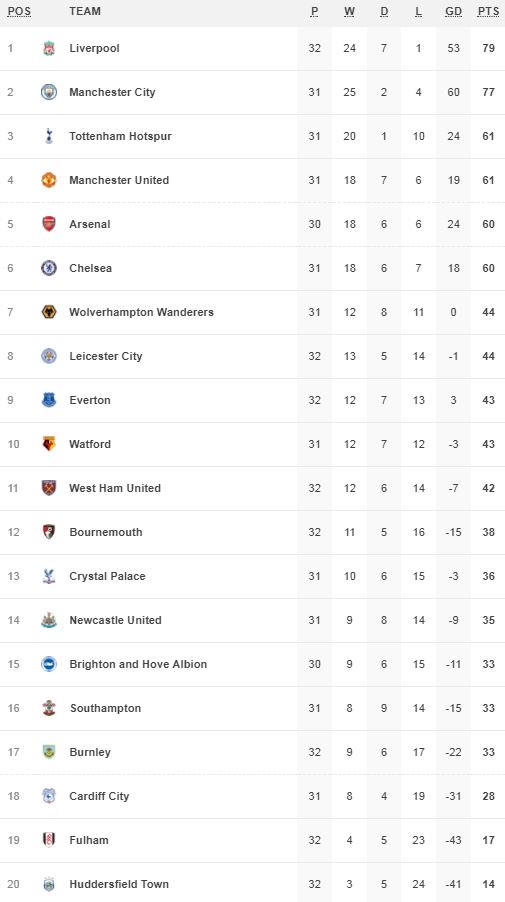Screen dimensions: 505x902
Task: Open the Leicester City team link
Action: tap(106, 356)
